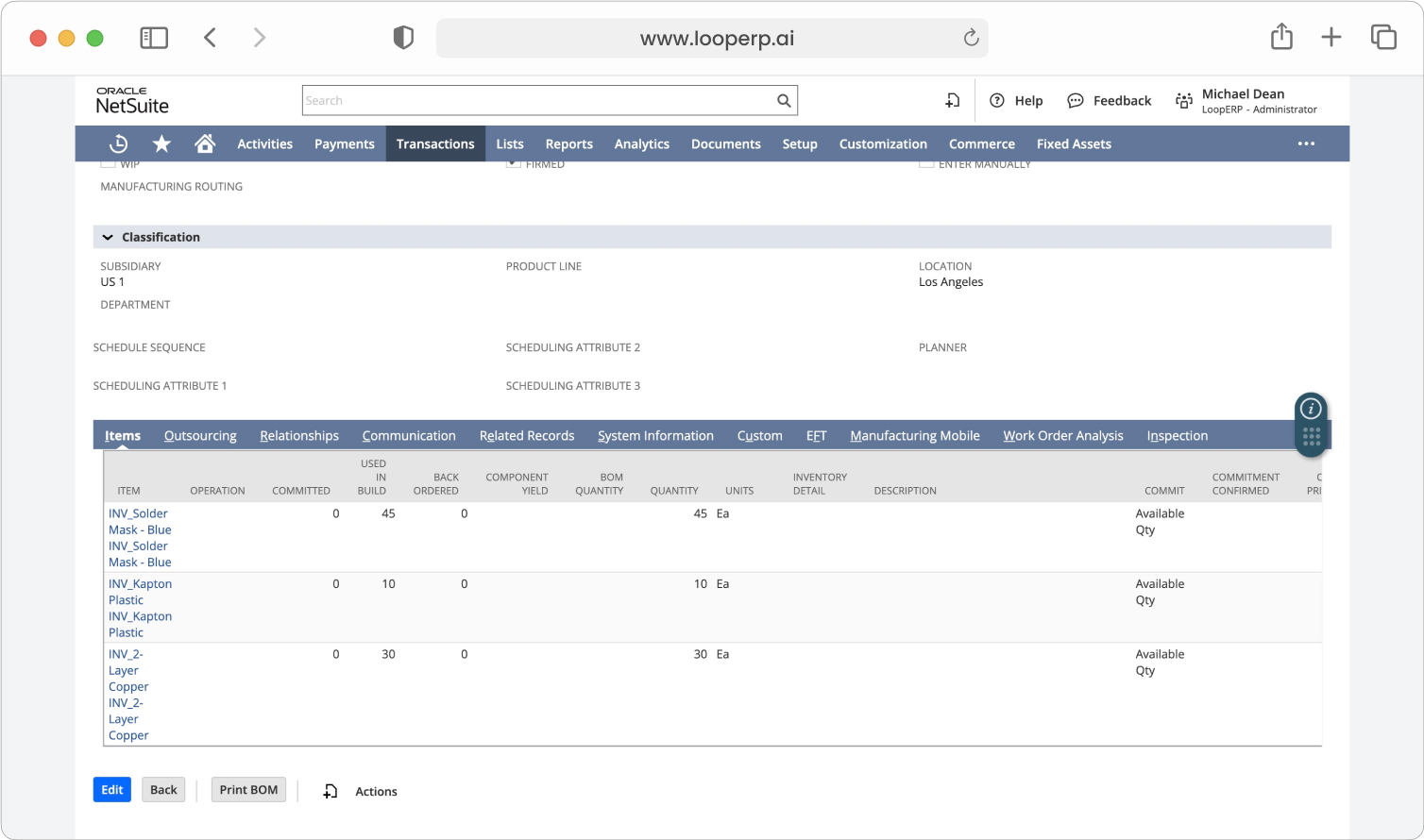Reload the page with refresh icon
This screenshot has width=1424, height=840.
coord(971,38)
